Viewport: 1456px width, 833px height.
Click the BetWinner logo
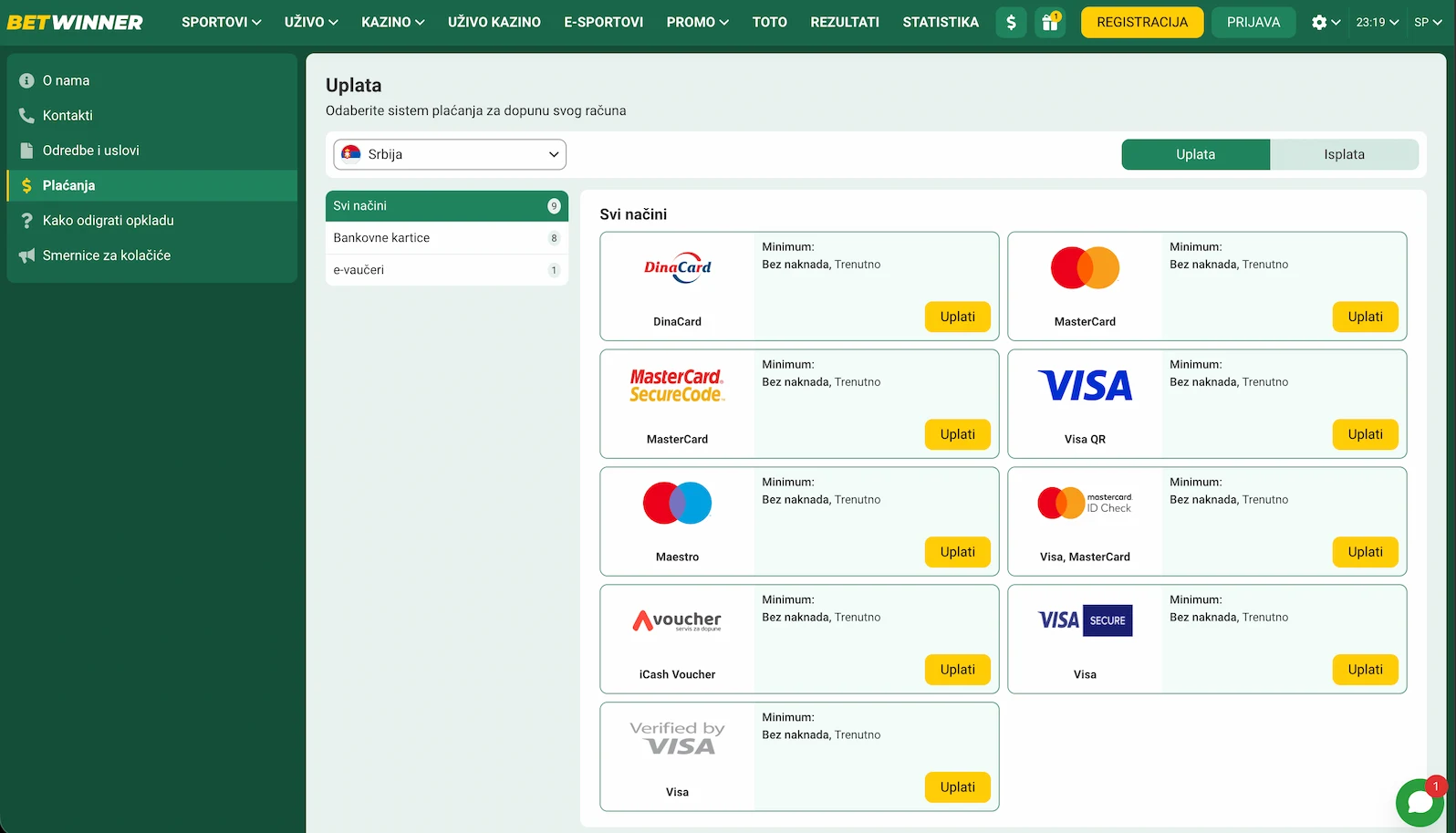[x=75, y=22]
